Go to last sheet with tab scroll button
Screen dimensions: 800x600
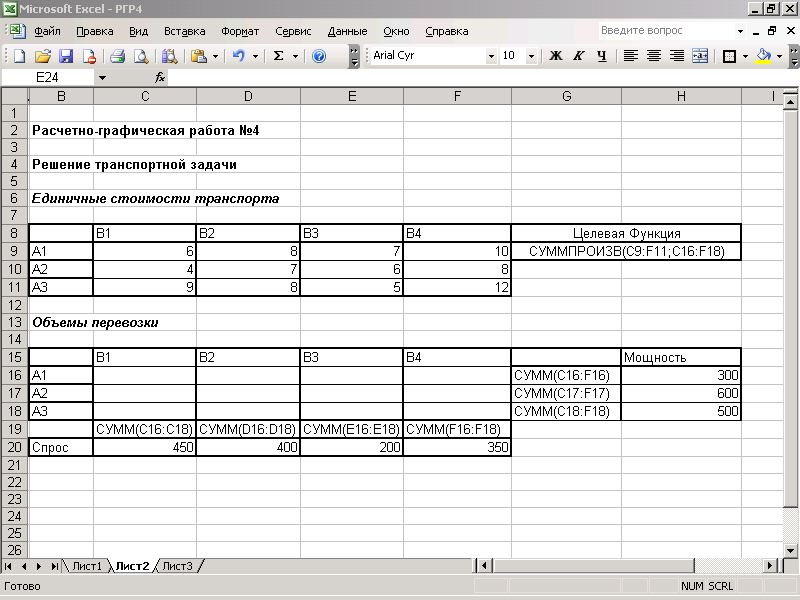(x=54, y=566)
